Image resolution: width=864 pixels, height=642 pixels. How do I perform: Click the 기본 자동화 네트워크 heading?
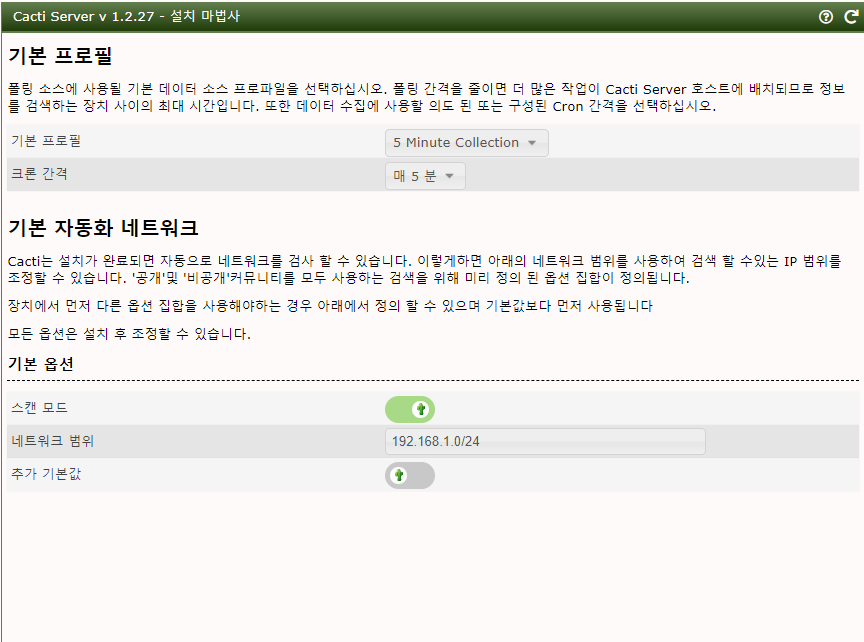pos(103,228)
